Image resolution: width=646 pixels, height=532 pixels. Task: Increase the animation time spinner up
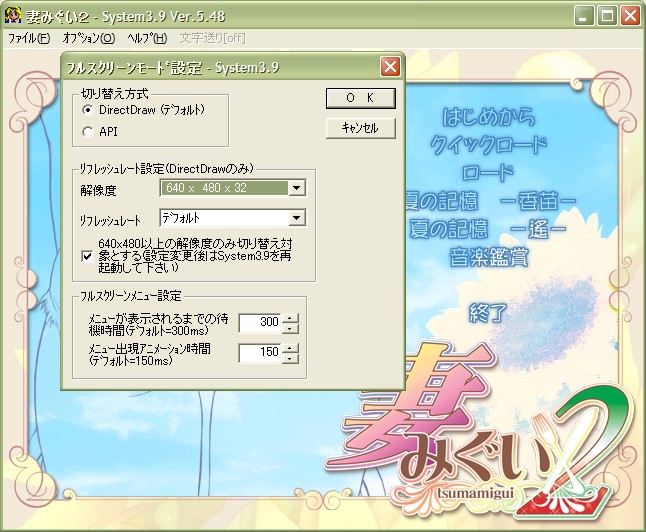(x=290, y=348)
